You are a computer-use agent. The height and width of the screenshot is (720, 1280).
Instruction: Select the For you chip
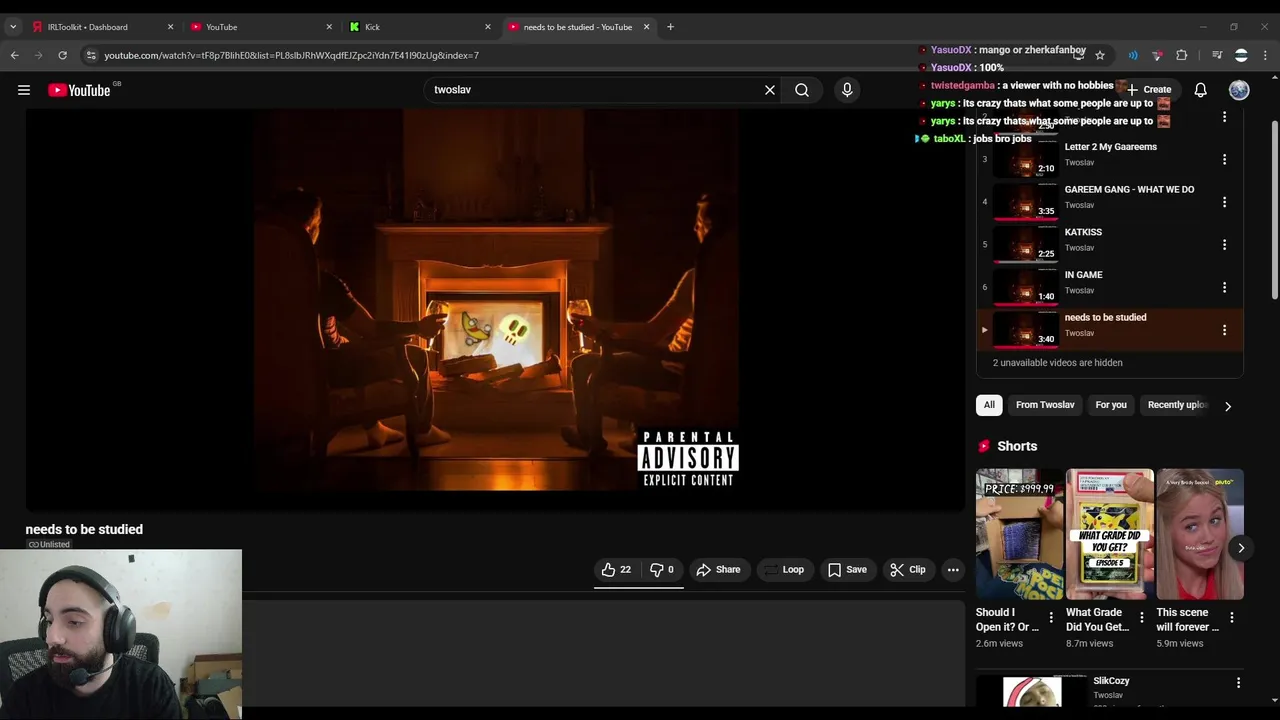point(1111,405)
